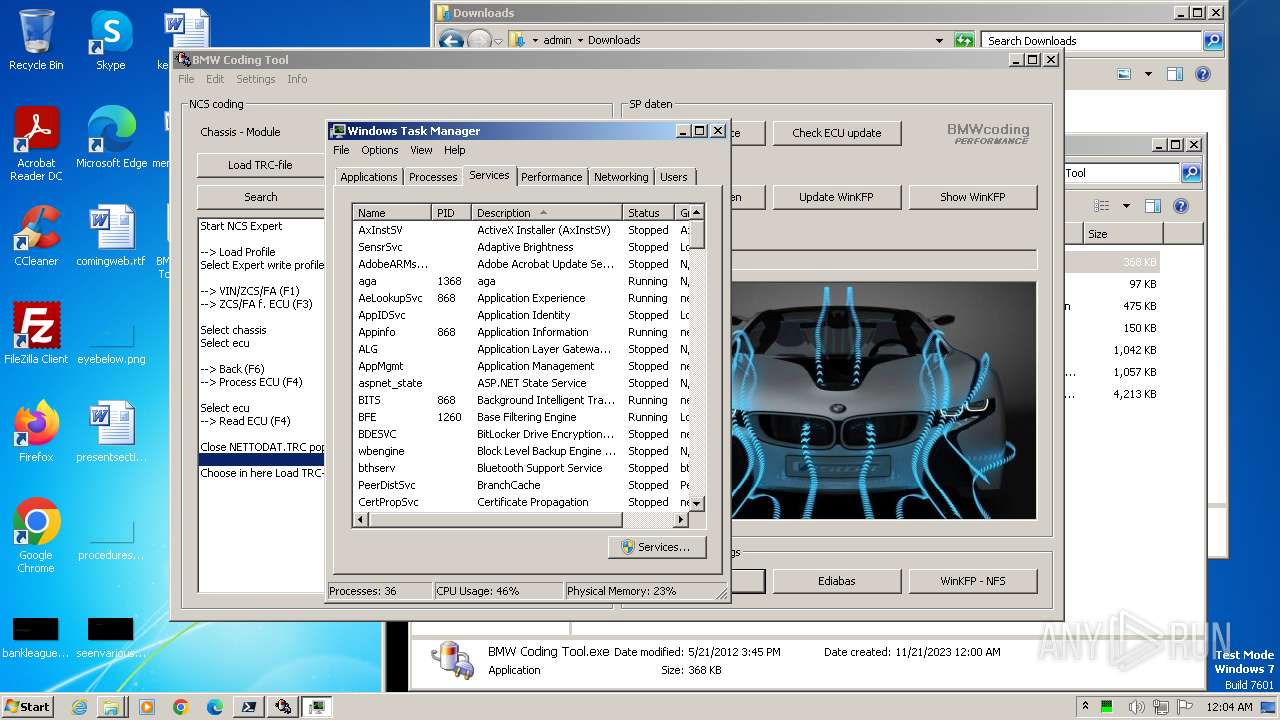
Task: Open Acrobat Reader DC desktop shortcut
Action: tap(36, 145)
